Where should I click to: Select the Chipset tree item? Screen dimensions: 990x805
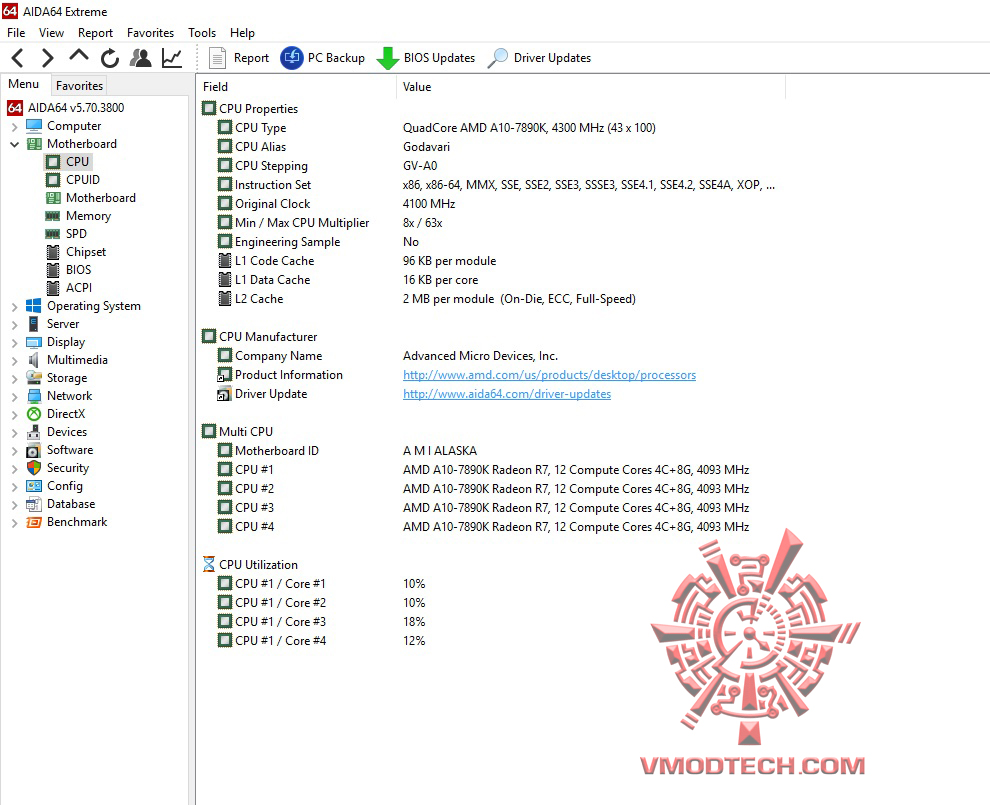86,252
